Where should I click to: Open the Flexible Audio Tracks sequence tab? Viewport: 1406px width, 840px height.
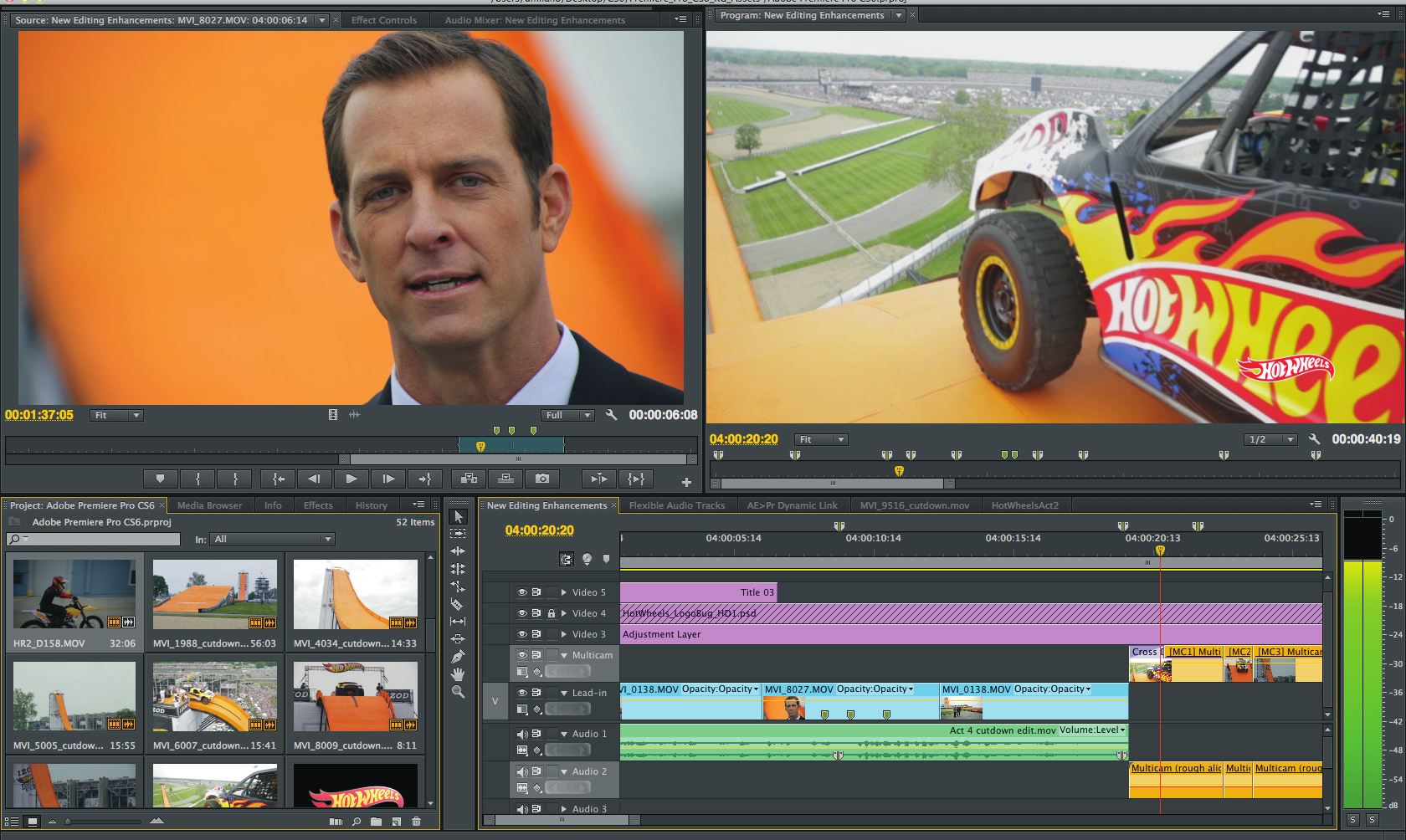point(676,505)
